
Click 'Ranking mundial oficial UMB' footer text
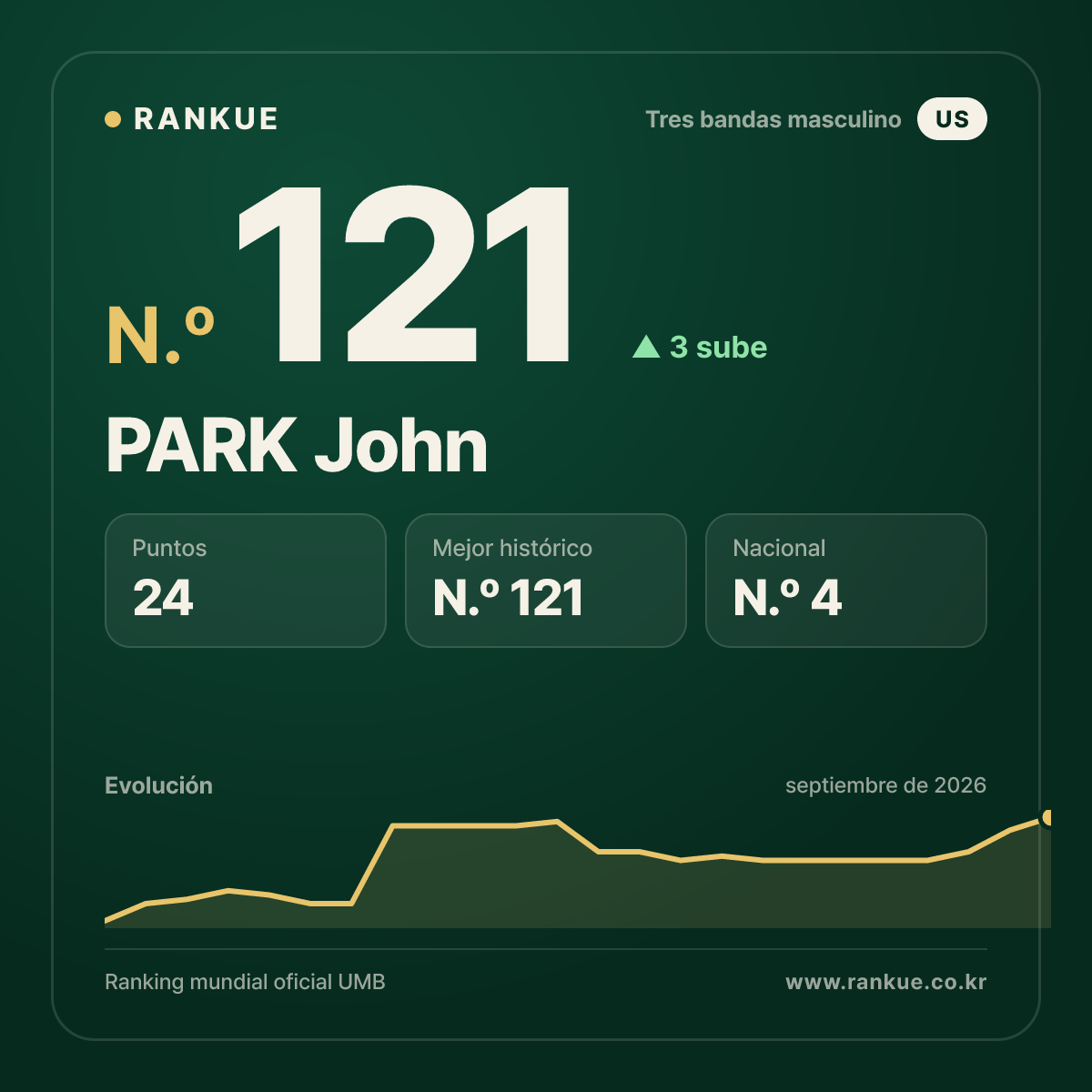(x=245, y=982)
